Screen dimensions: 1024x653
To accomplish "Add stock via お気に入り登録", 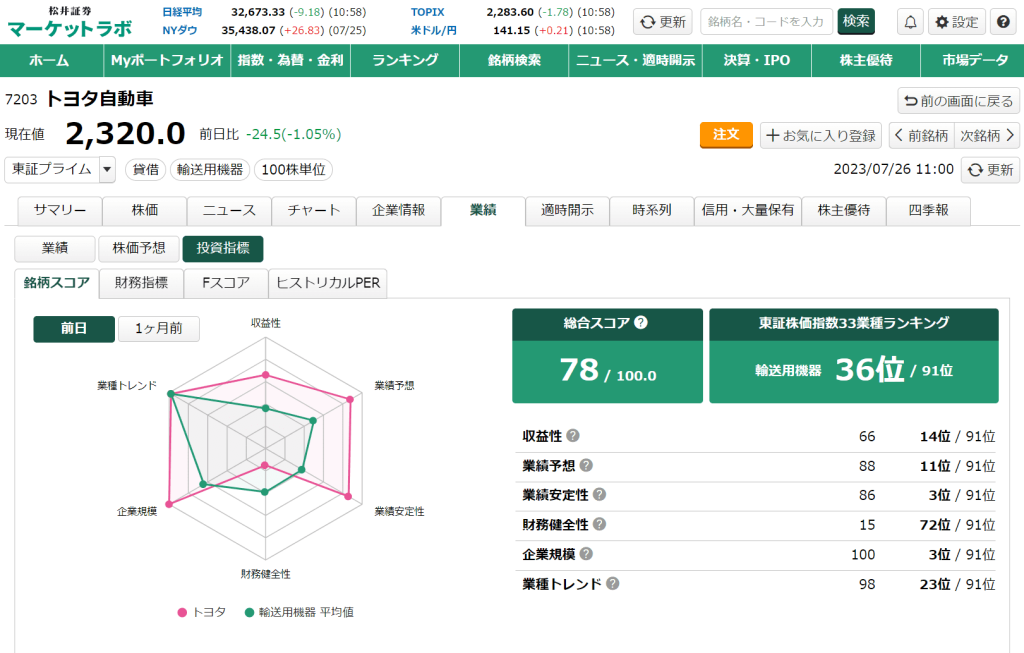I will (x=821, y=135).
